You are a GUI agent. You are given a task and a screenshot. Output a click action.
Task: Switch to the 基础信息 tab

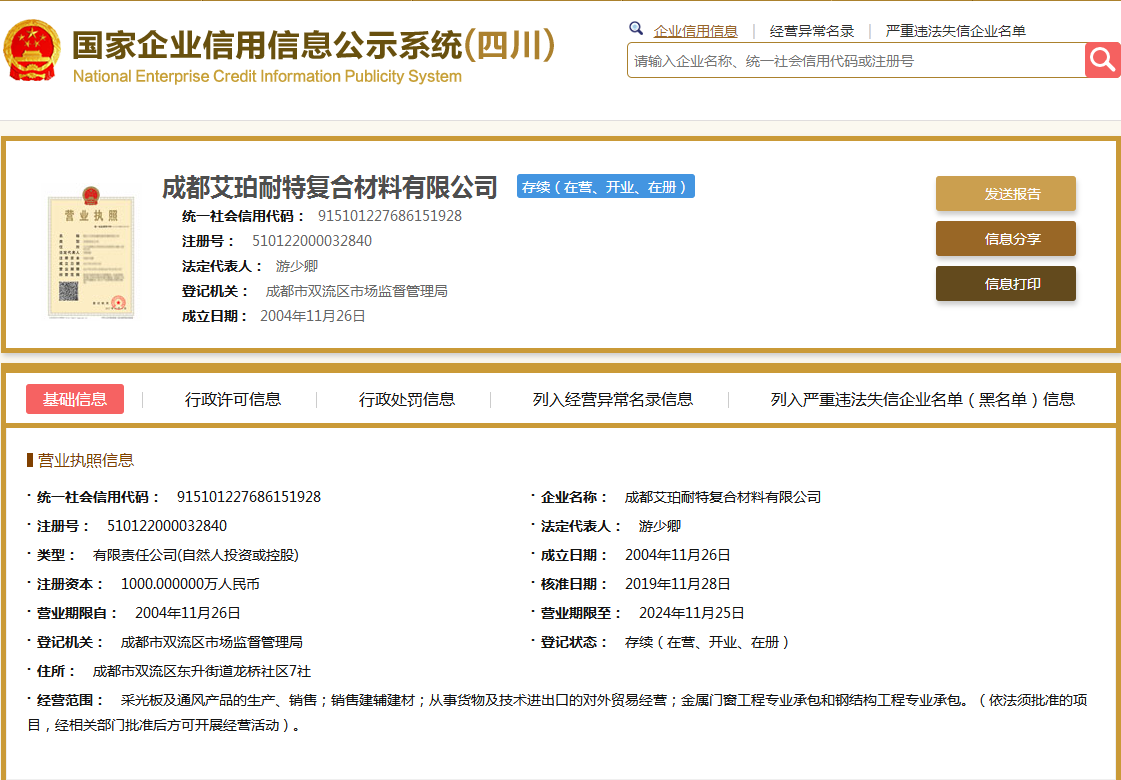tap(74, 398)
